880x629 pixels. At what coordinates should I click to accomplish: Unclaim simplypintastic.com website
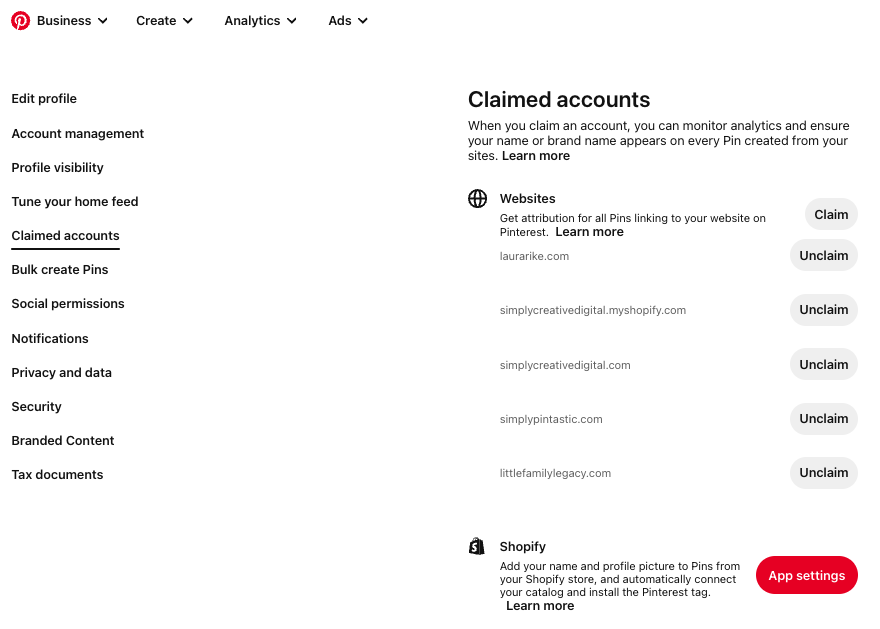[x=823, y=419]
